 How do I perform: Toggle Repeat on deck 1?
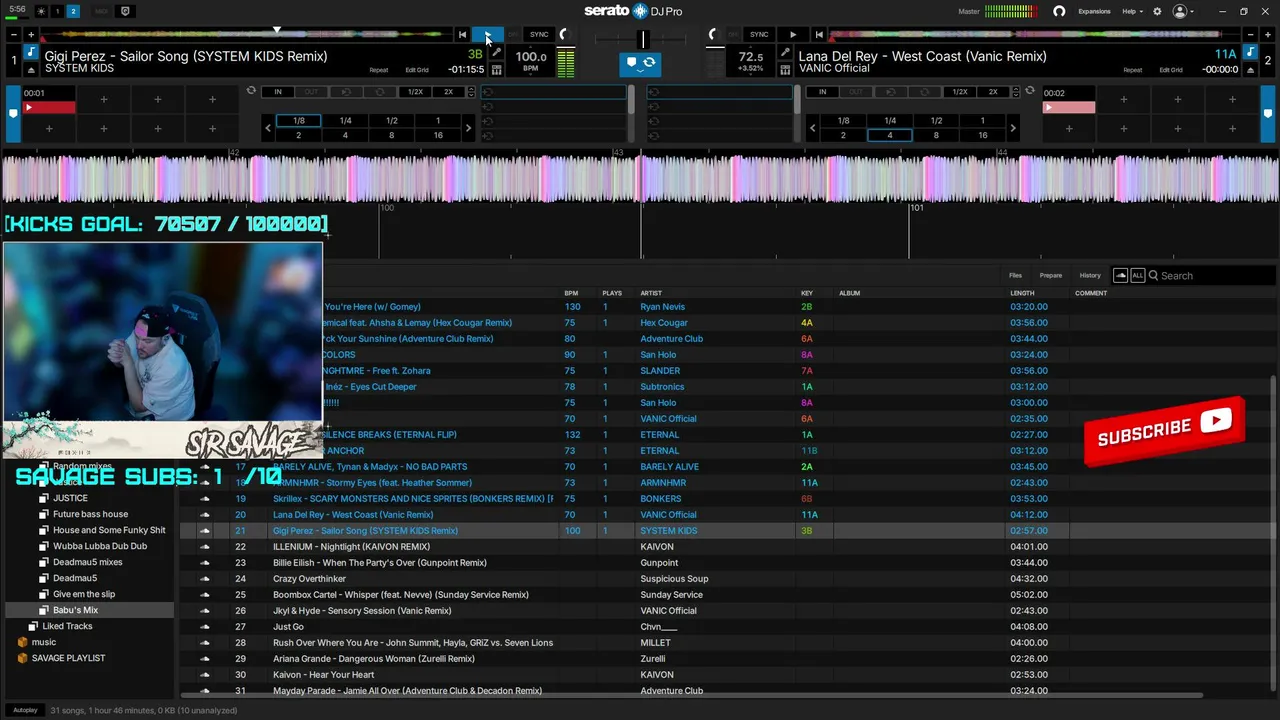[378, 70]
